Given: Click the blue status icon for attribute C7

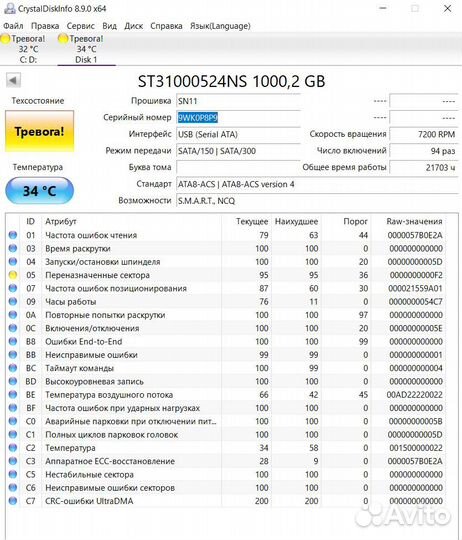Looking at the screenshot, I should [x=13, y=501].
